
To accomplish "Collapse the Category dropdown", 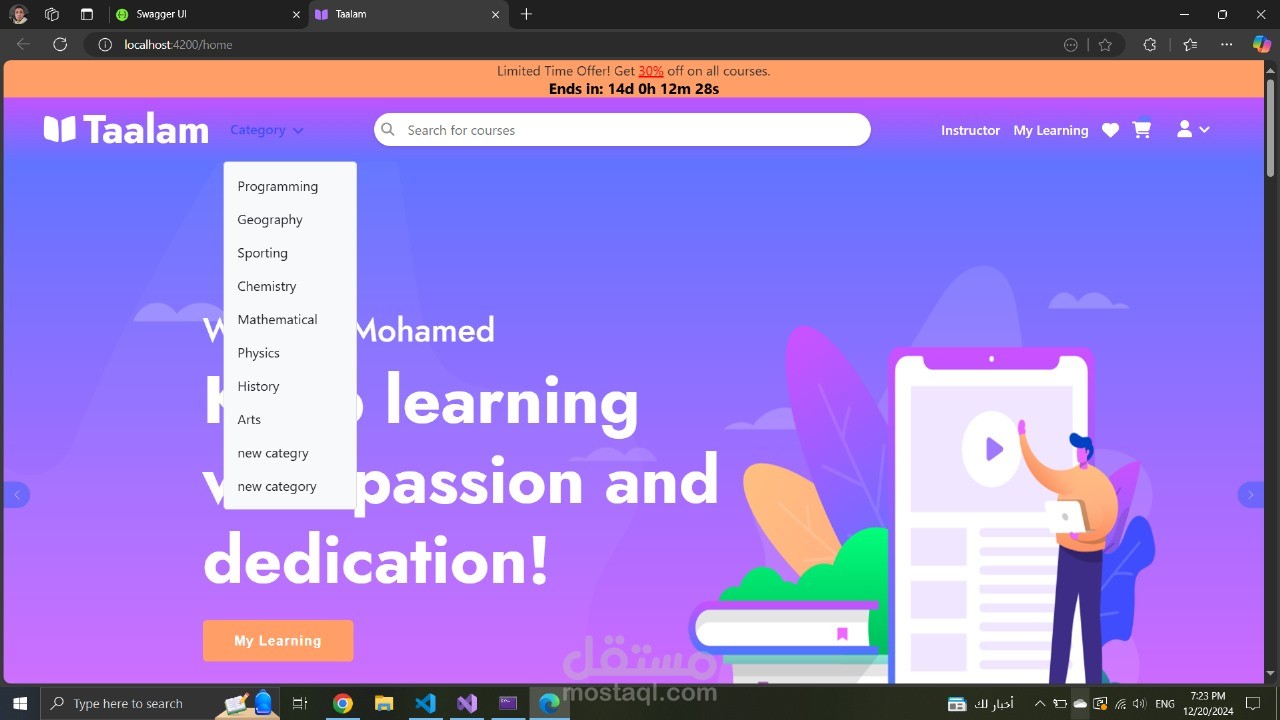I will (267, 130).
